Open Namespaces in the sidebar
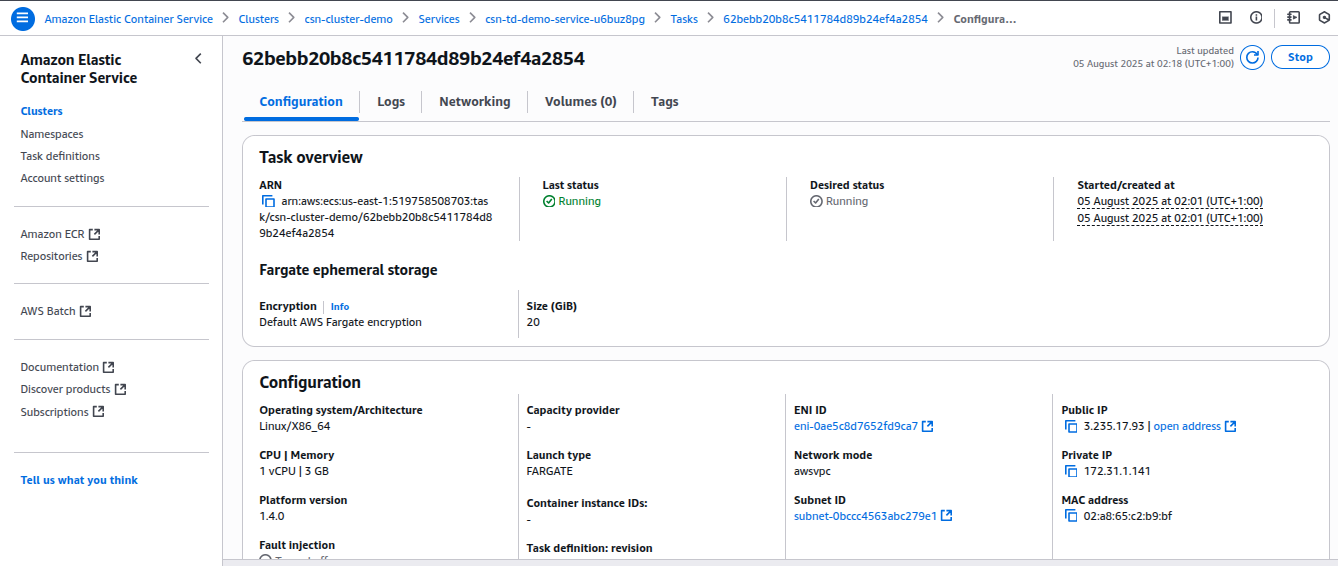Screen dimensions: 1338x566 (52, 134)
